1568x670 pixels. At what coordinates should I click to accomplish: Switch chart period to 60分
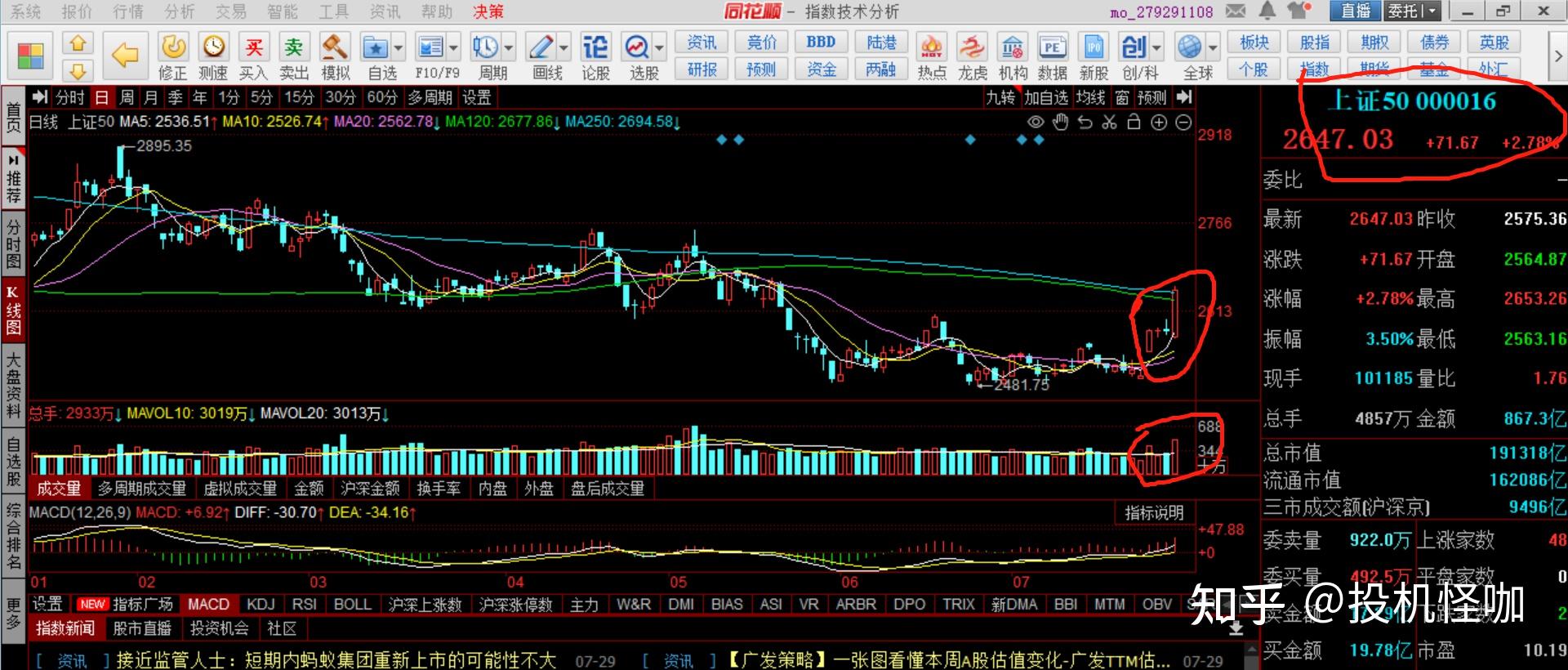(382, 98)
